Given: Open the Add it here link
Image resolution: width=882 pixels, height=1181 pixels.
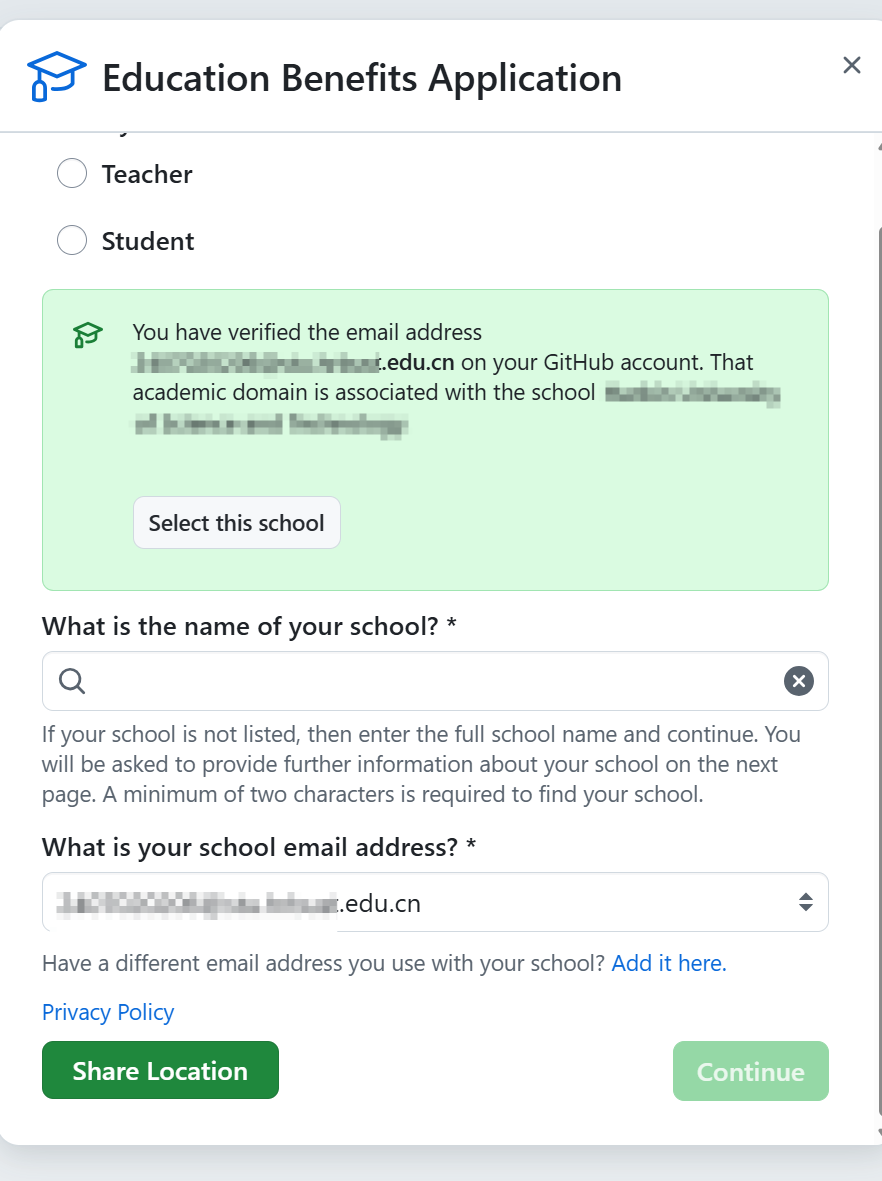Looking at the screenshot, I should pyautogui.click(x=668, y=963).
